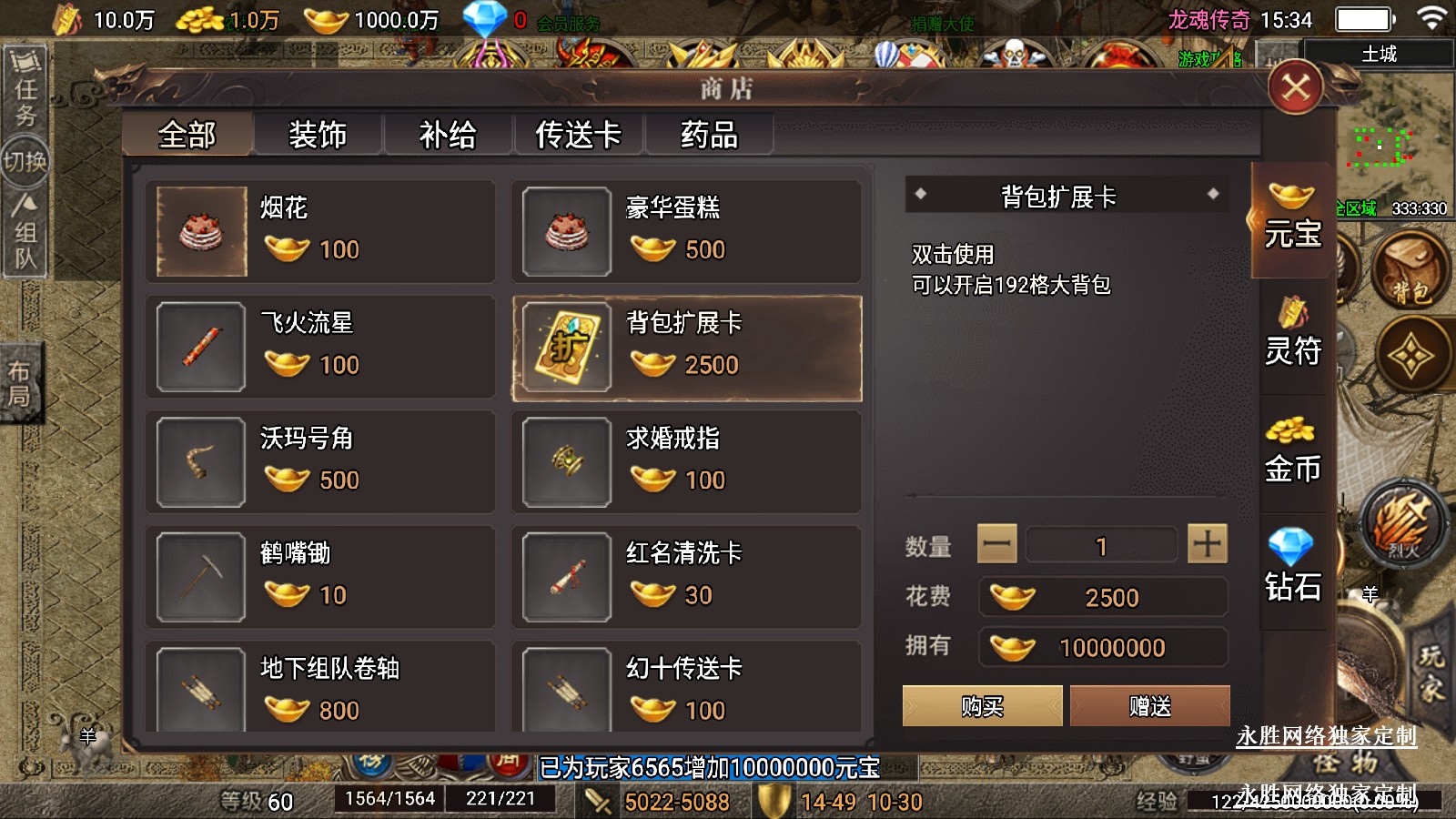Click the 购买 purchase button
Viewport: 1456px width, 819px height.
(x=982, y=706)
